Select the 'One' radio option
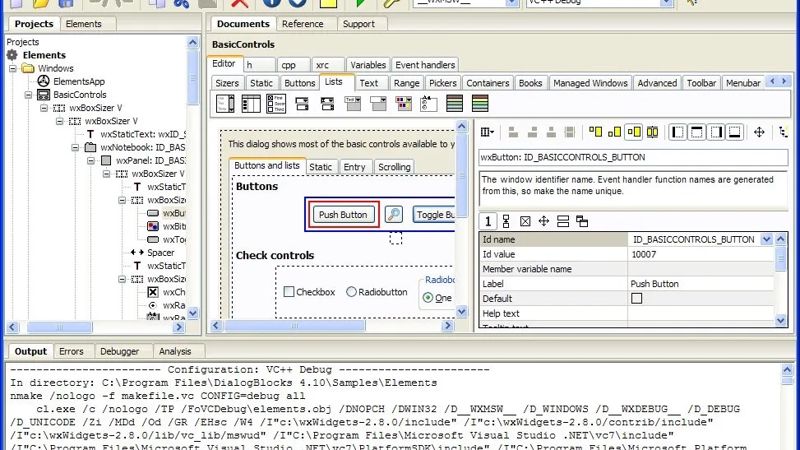Image resolution: width=800 pixels, height=450 pixels. pyautogui.click(x=428, y=298)
